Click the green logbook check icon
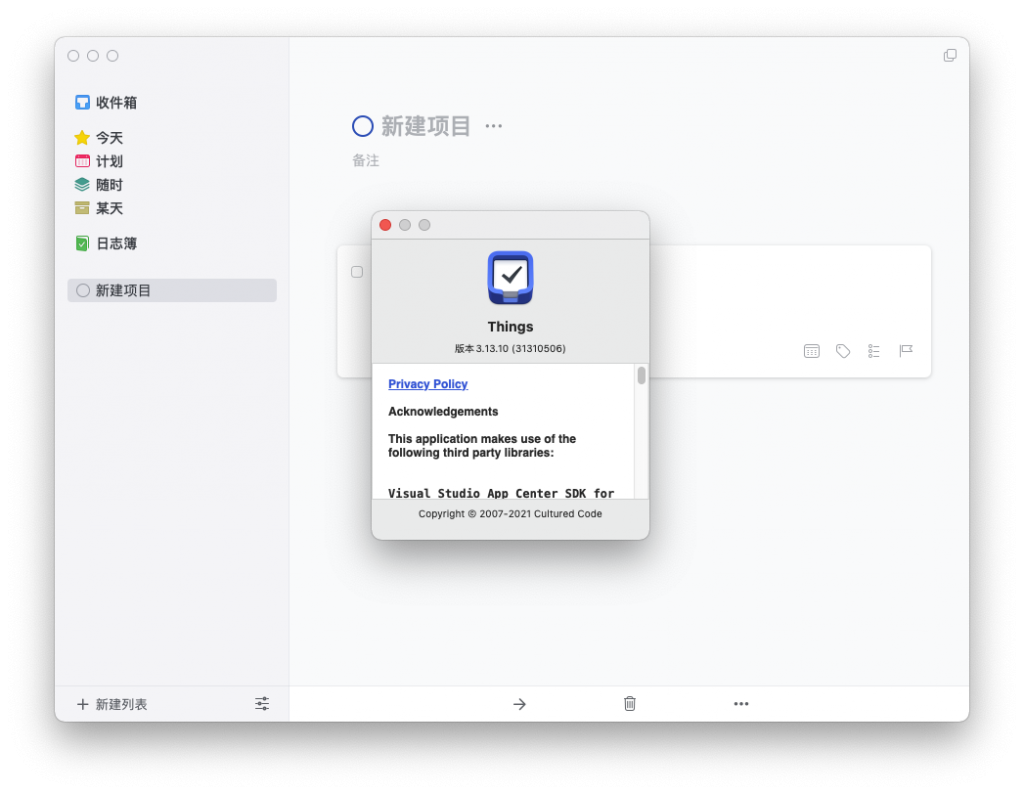The image size is (1024, 794). tap(82, 244)
